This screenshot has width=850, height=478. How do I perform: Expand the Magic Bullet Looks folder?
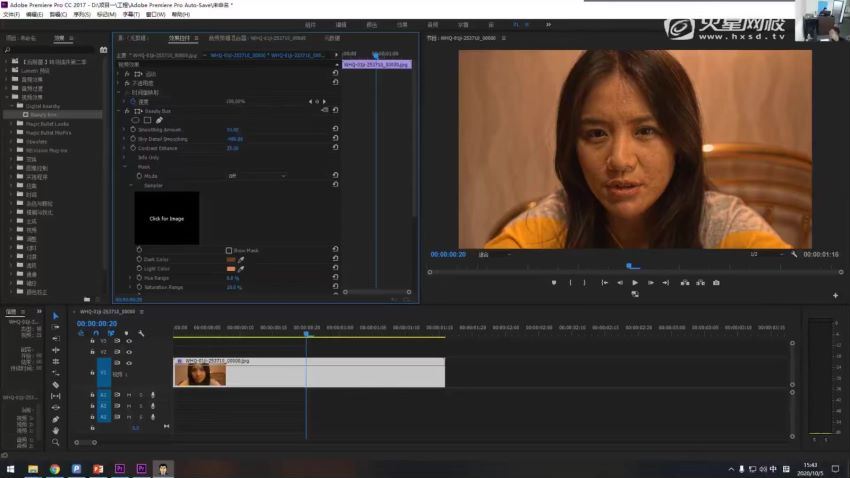pyautogui.click(x=11, y=124)
